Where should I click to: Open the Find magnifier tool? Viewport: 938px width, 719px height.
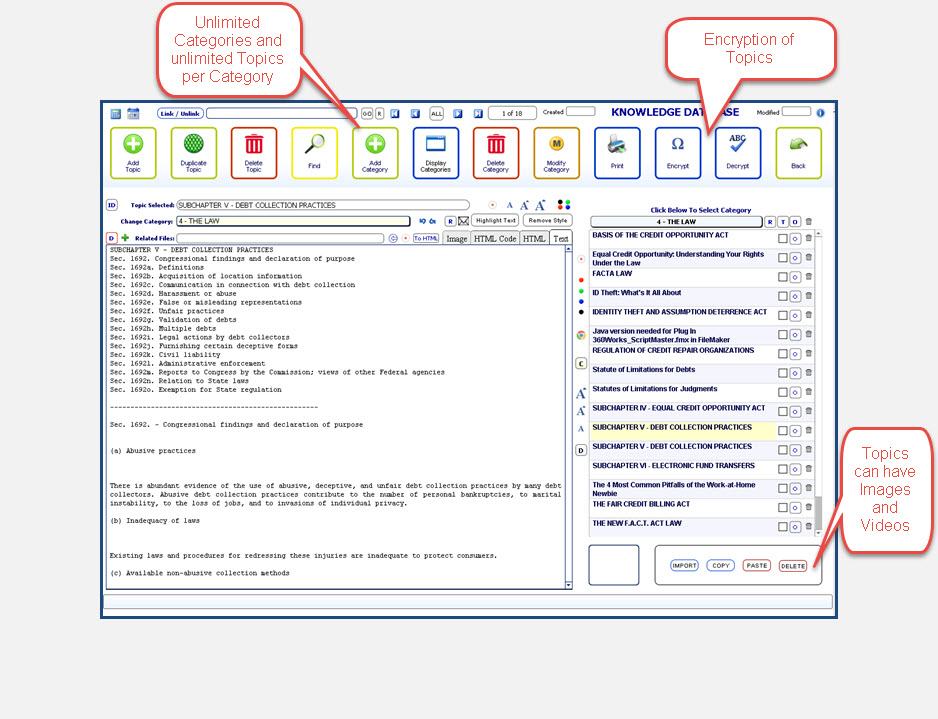pyautogui.click(x=314, y=152)
